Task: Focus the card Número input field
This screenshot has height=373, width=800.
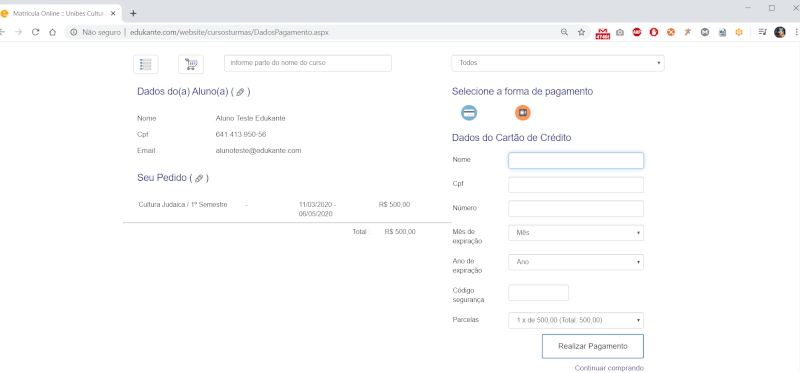Action: (x=576, y=209)
